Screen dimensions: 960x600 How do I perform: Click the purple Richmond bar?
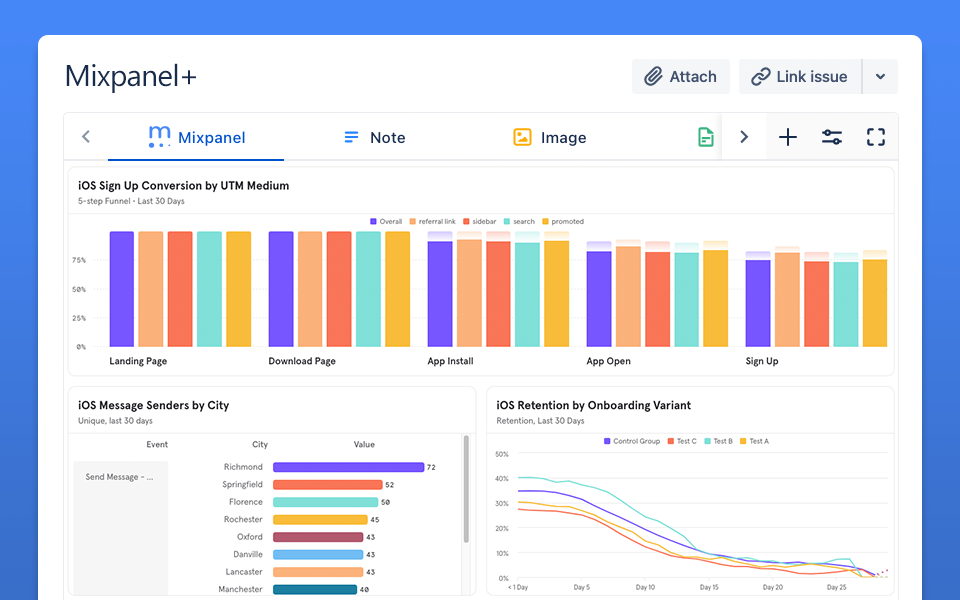pyautogui.click(x=348, y=467)
